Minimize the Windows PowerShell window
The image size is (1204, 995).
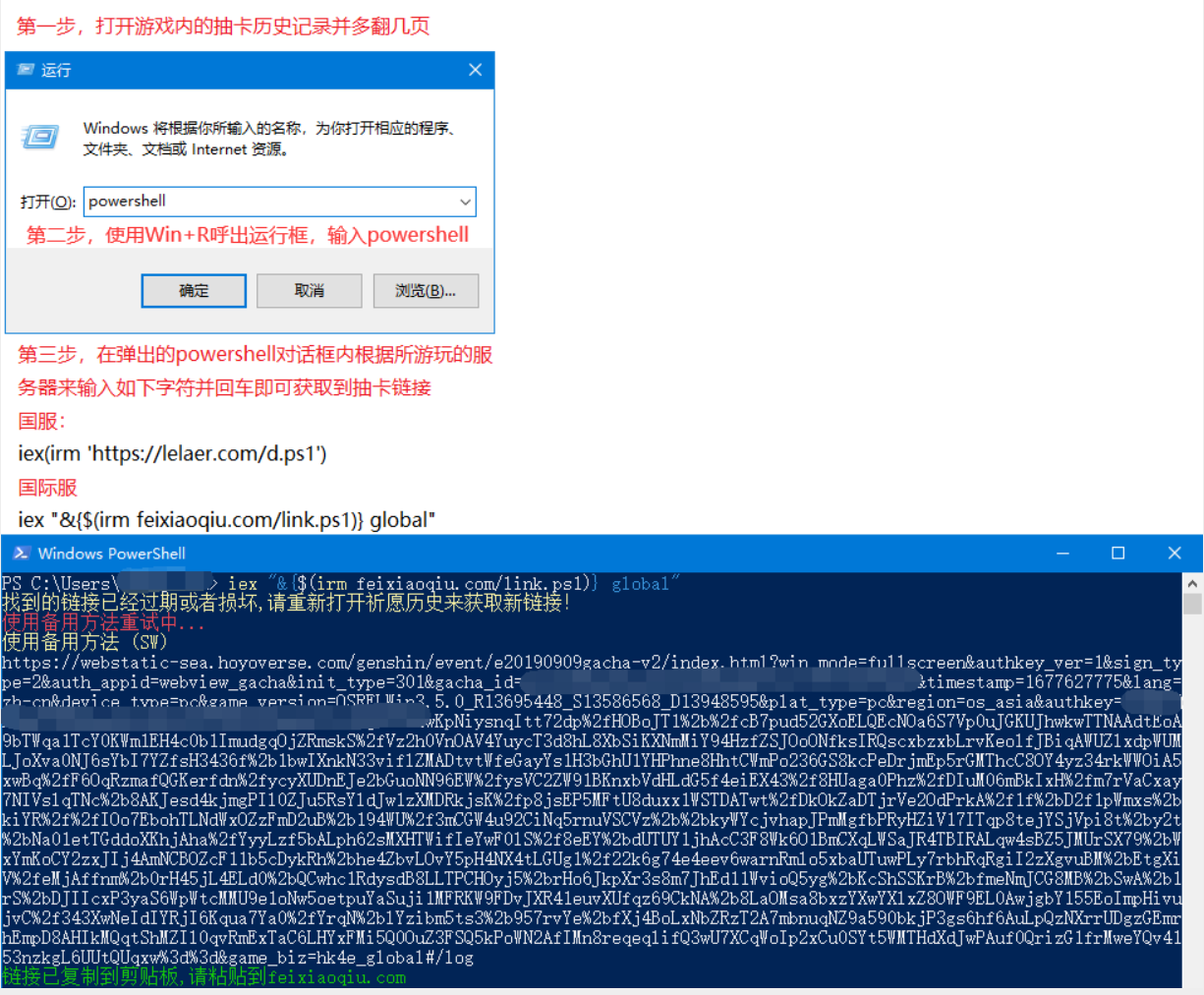(x=1062, y=554)
